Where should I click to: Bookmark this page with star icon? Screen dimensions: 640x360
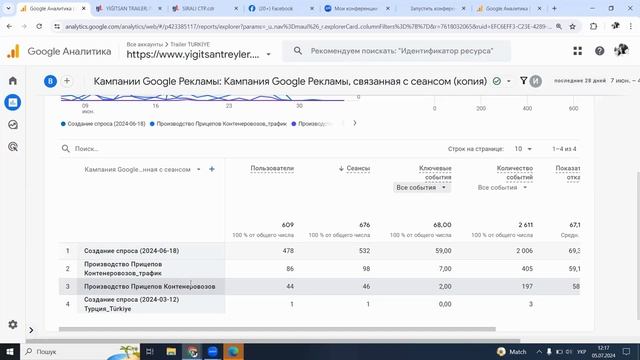(572, 27)
